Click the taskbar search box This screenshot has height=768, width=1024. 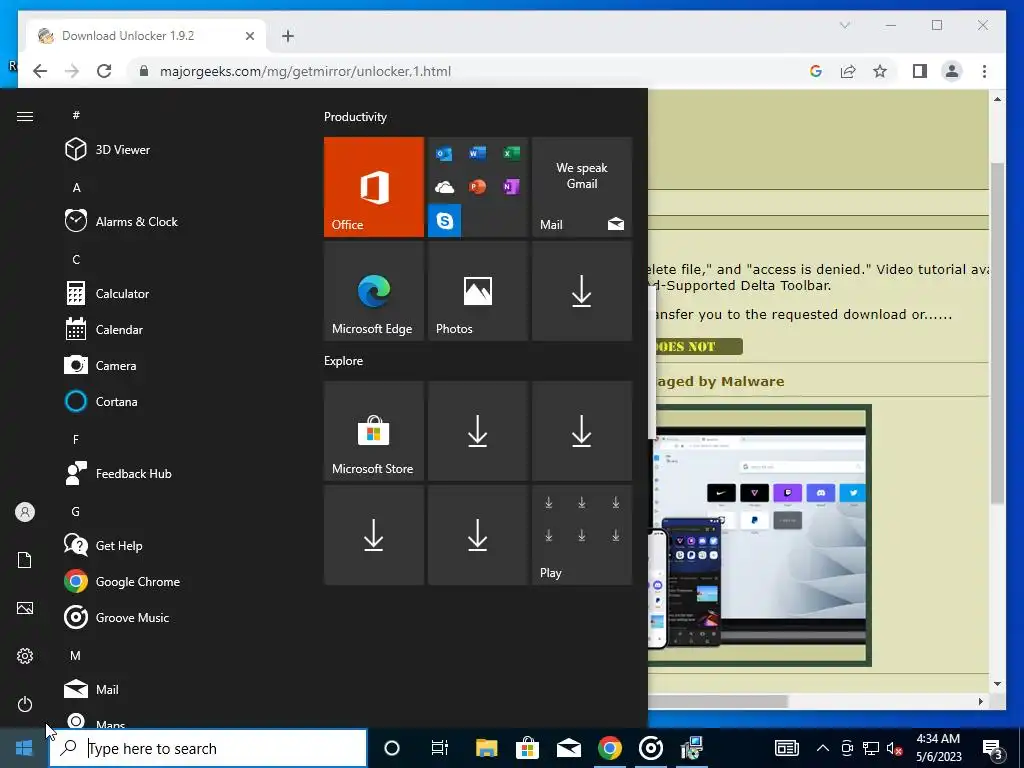[208, 748]
